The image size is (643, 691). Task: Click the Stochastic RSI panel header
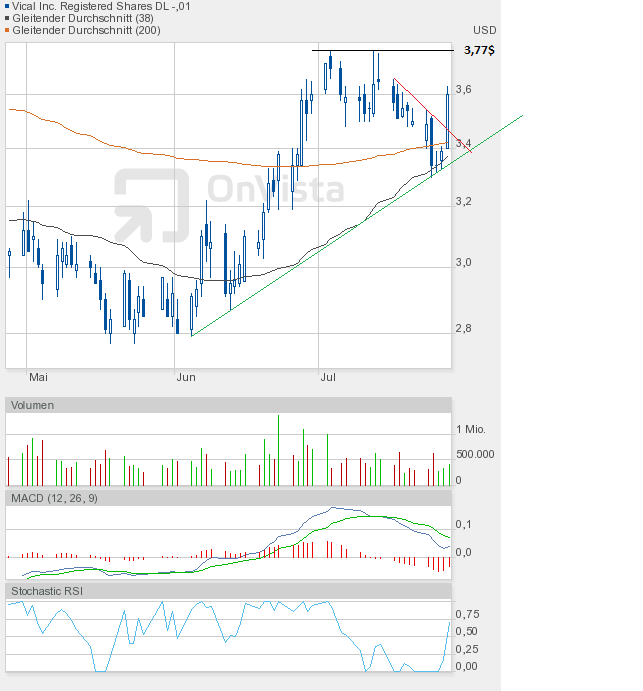coord(228,591)
